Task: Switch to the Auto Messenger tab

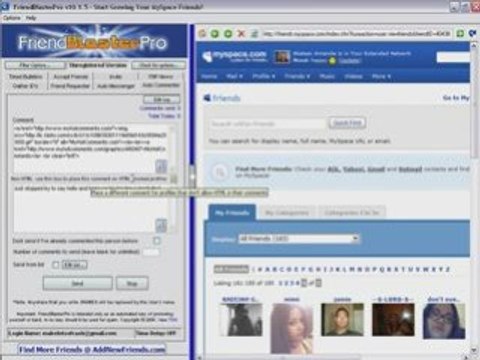Action: tap(116, 86)
